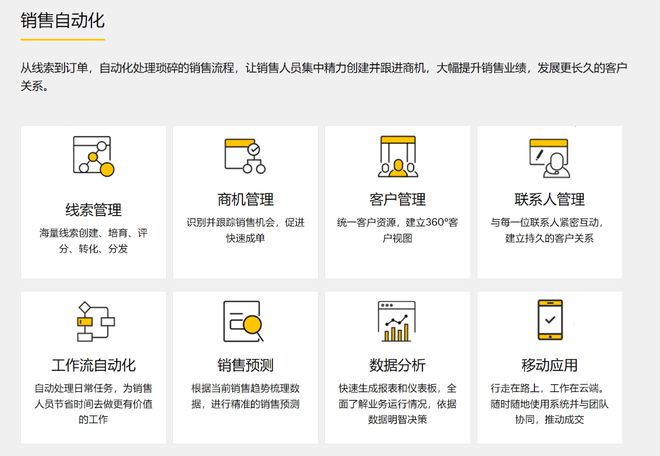Select the 联系人管理 heading
Image resolution: width=660 pixels, height=456 pixels.
[549, 199]
